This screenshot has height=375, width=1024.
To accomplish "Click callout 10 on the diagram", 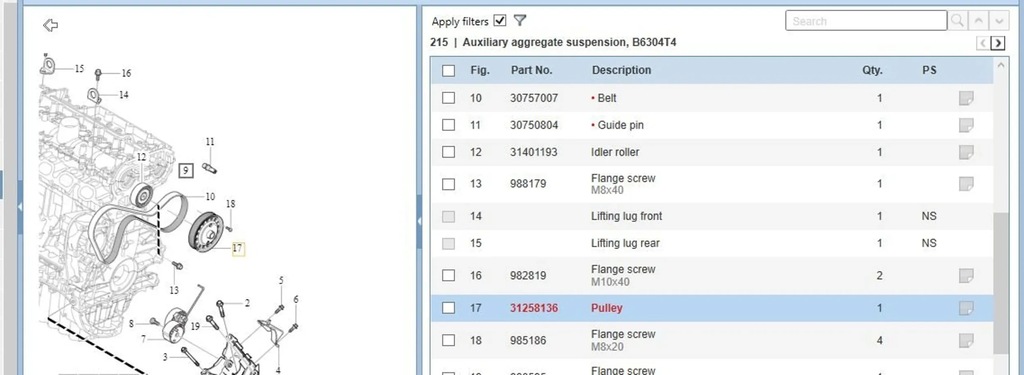I will (210, 197).
